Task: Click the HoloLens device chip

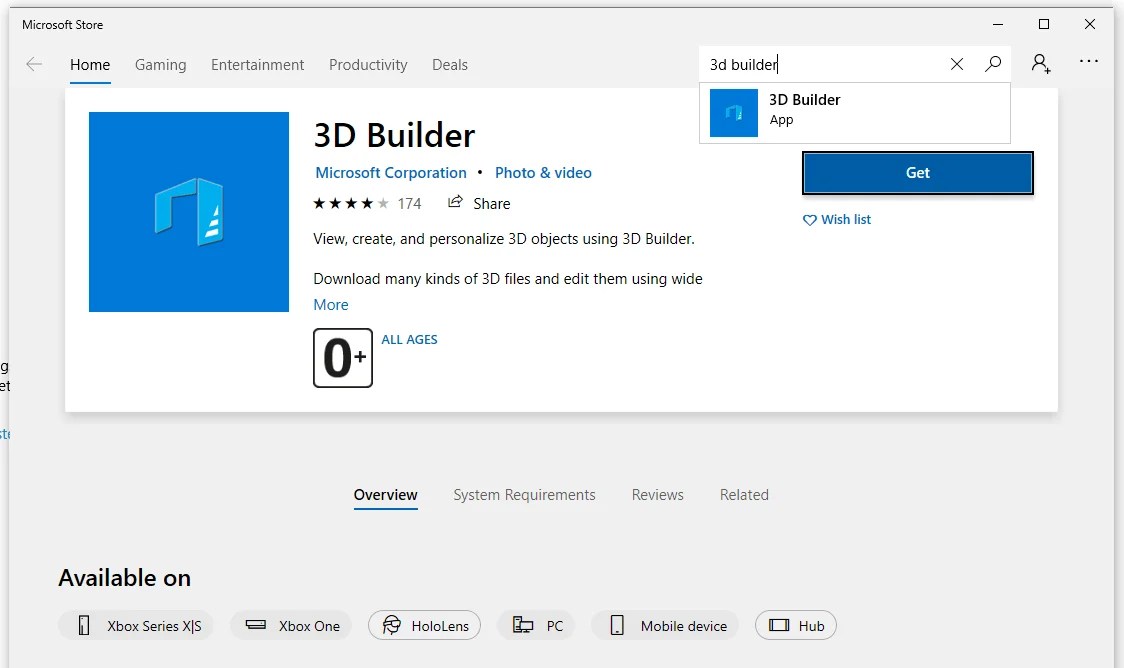Action: (424, 626)
